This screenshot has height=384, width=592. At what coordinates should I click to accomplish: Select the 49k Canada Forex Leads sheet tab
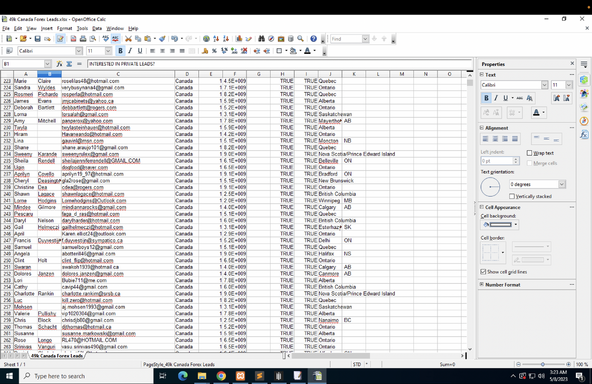click(57, 356)
